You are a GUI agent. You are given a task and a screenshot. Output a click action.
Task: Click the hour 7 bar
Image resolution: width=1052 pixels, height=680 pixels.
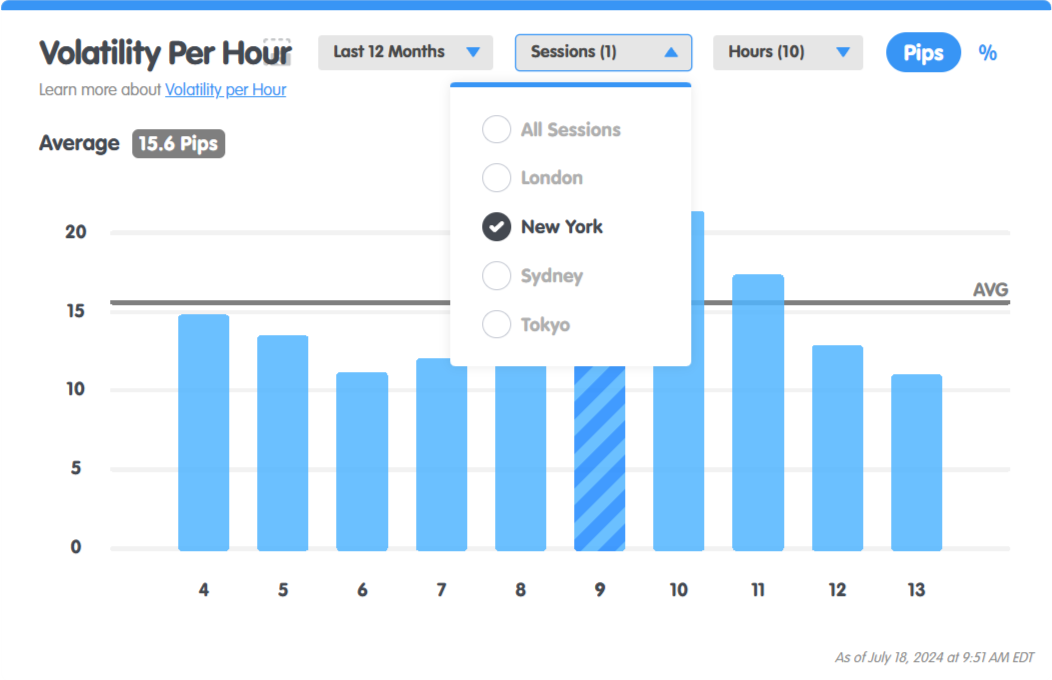441,455
